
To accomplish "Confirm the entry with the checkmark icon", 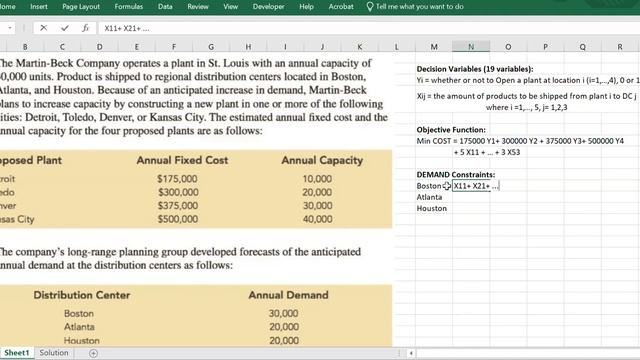I will point(64,28).
